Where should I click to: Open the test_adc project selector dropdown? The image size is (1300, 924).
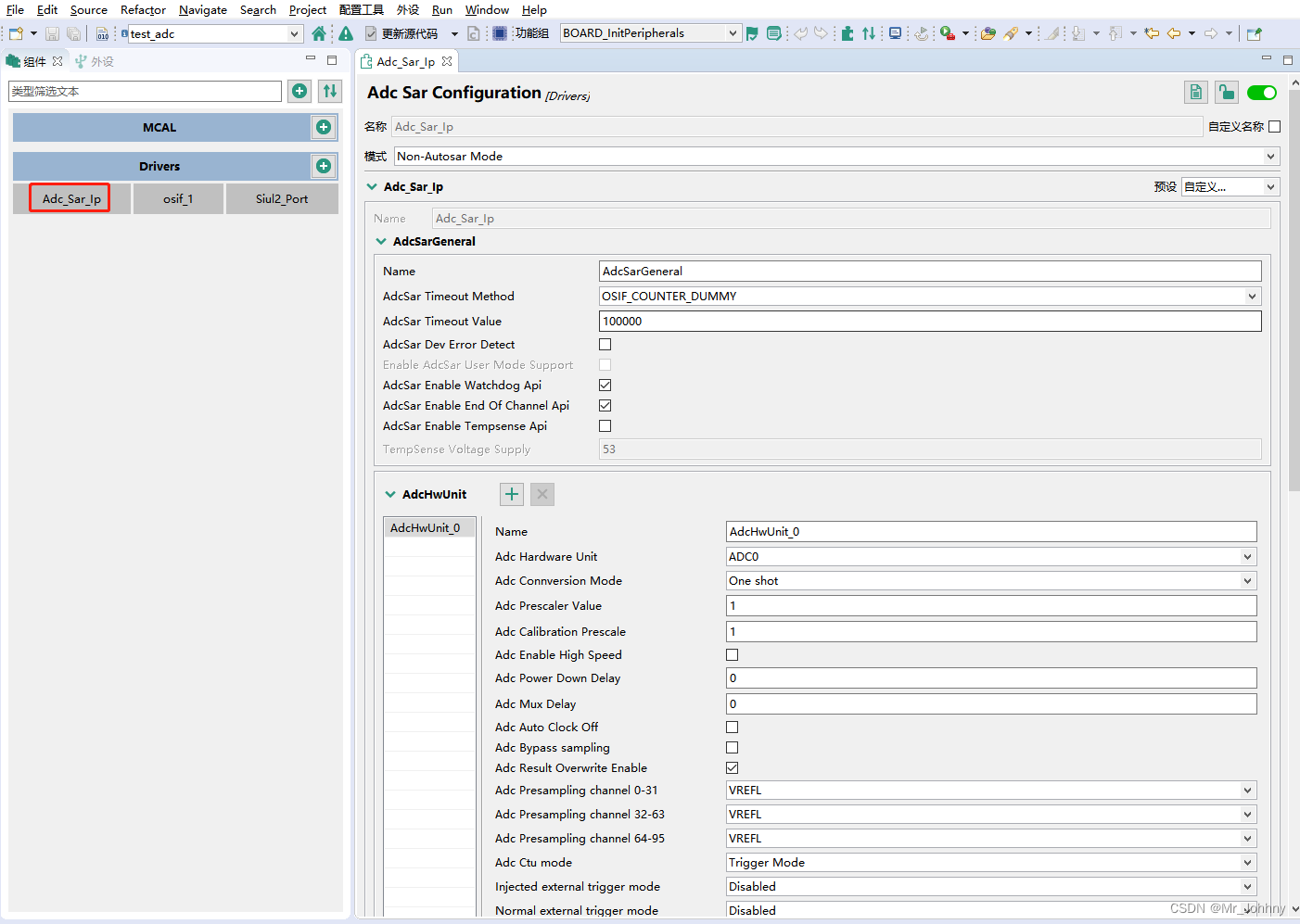tap(215, 33)
